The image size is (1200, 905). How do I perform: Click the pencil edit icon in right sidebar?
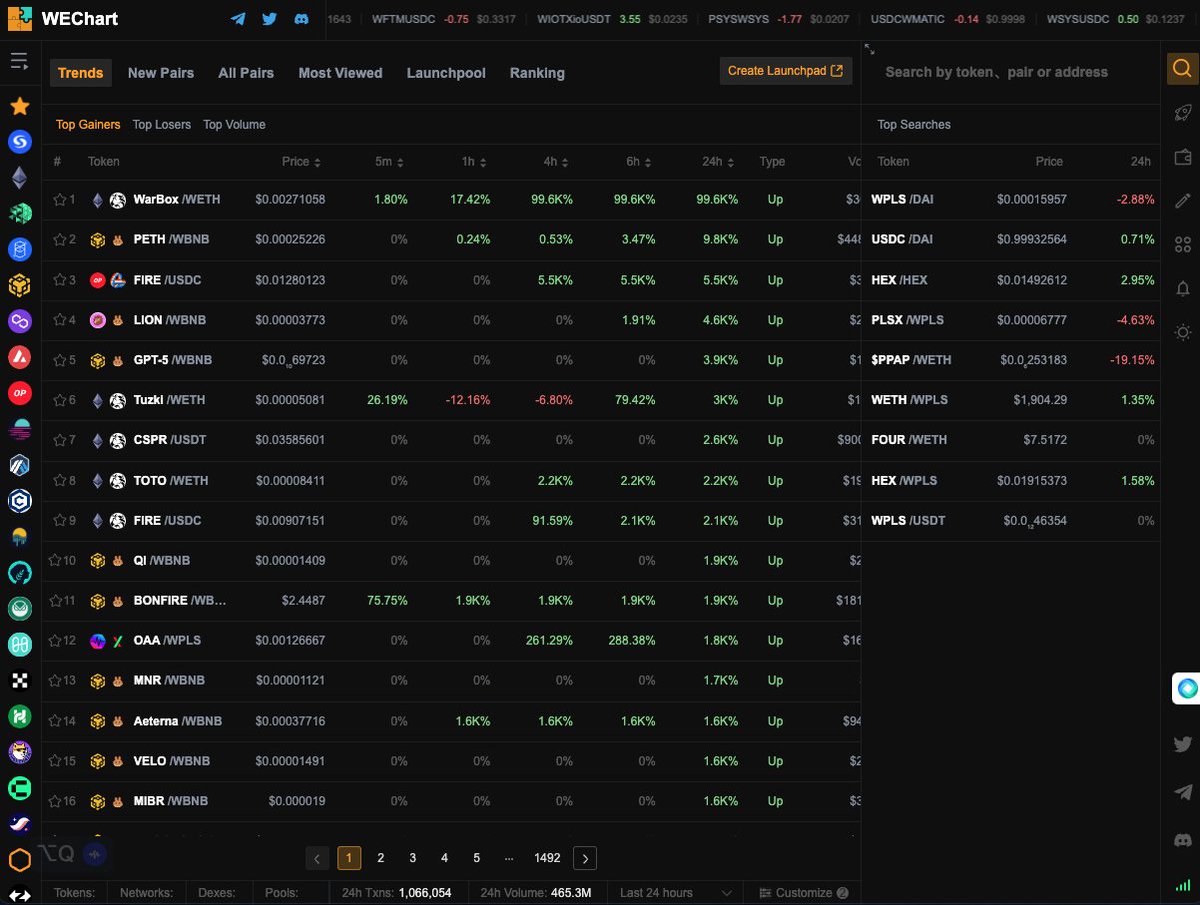click(1183, 200)
